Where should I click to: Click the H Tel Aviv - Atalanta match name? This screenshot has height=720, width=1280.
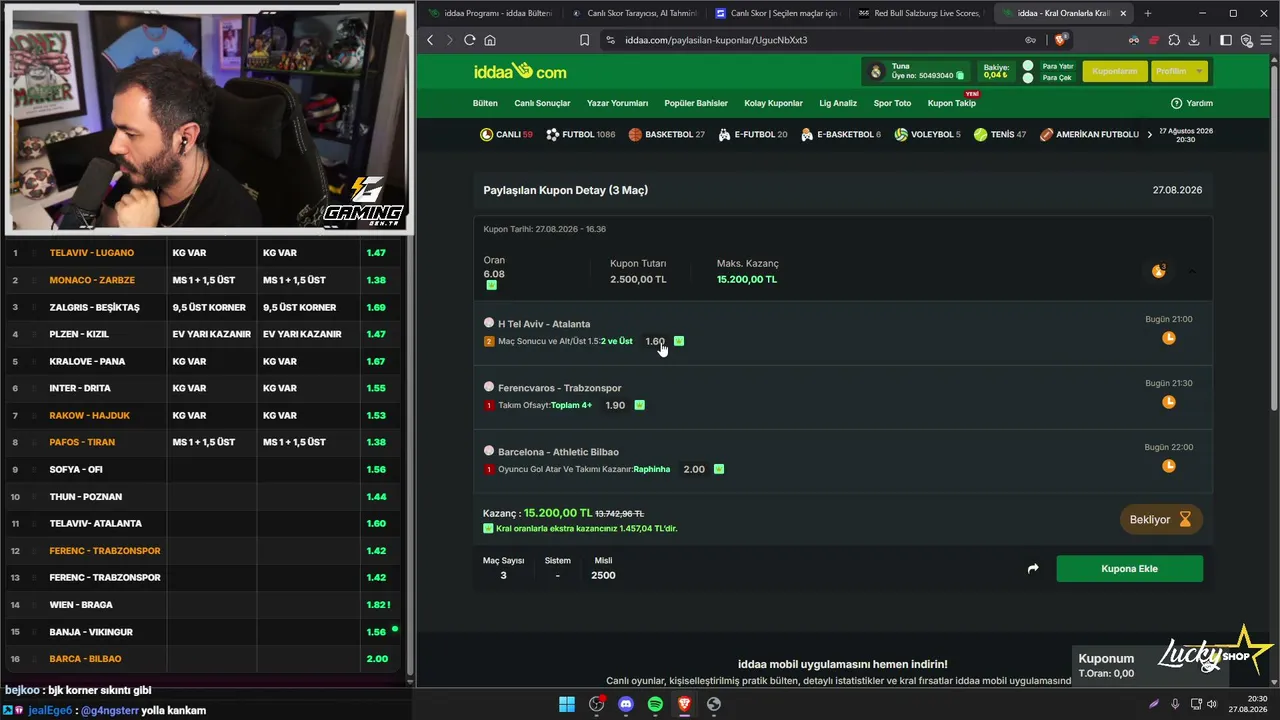point(544,324)
